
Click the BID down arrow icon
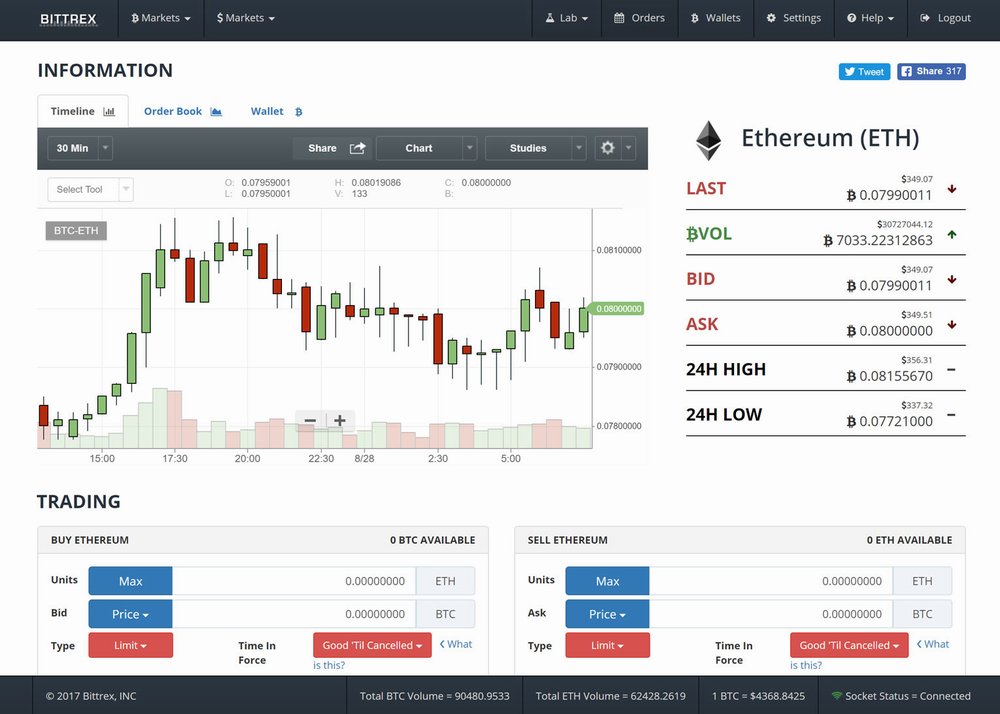pyautogui.click(x=952, y=279)
